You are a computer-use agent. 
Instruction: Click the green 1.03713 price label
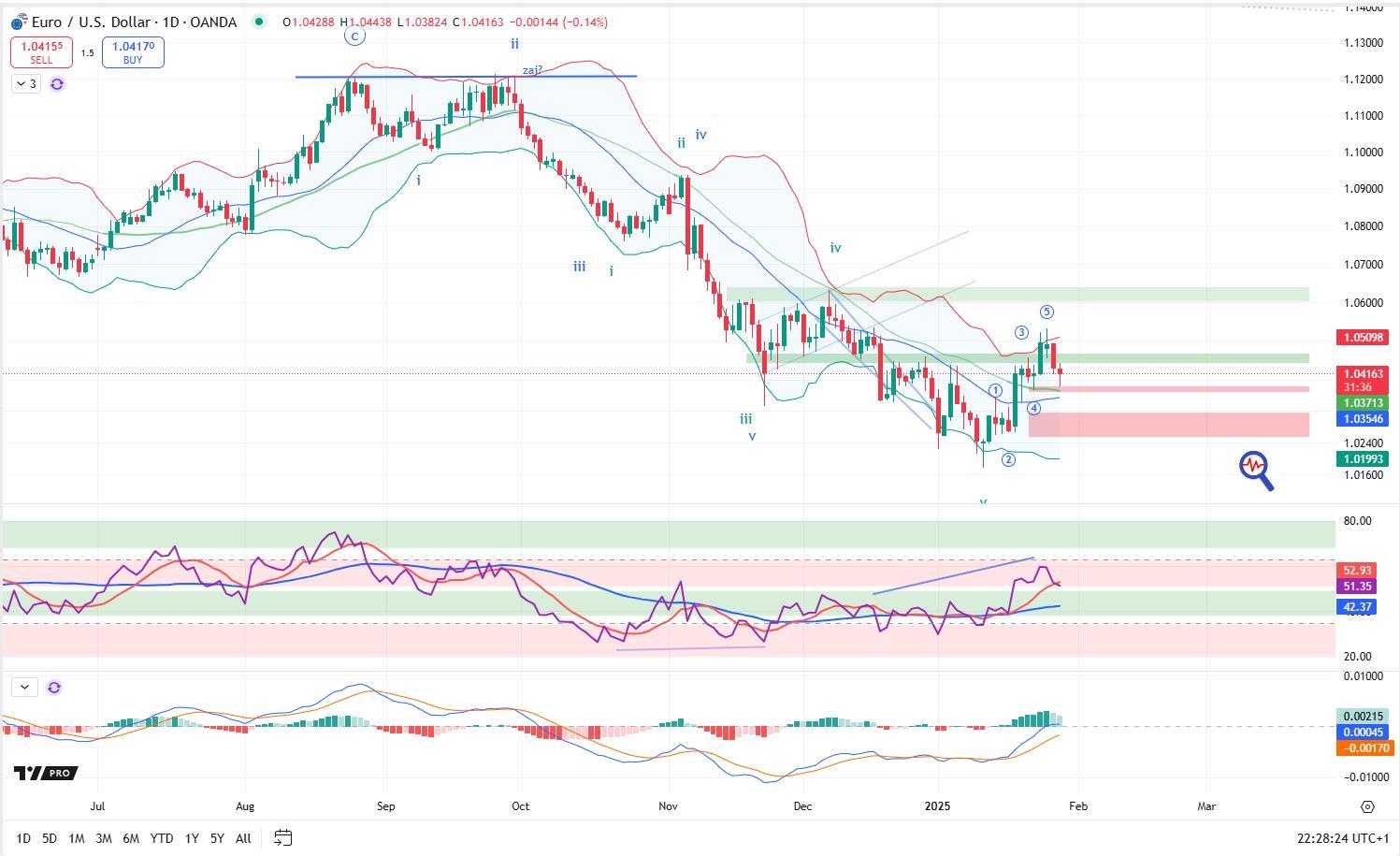(x=1364, y=403)
